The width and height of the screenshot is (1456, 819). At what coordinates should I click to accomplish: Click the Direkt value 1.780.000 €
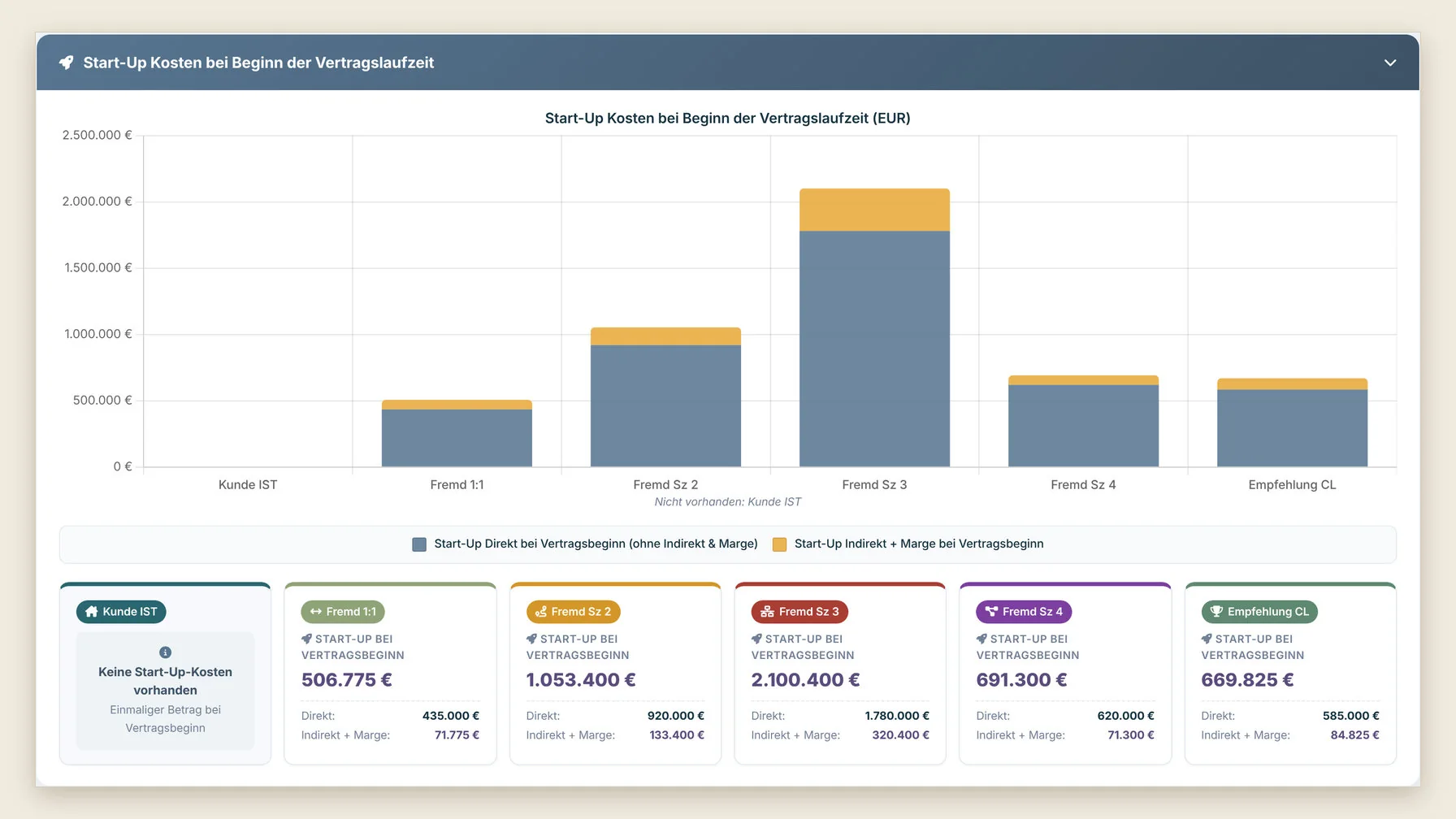(897, 716)
